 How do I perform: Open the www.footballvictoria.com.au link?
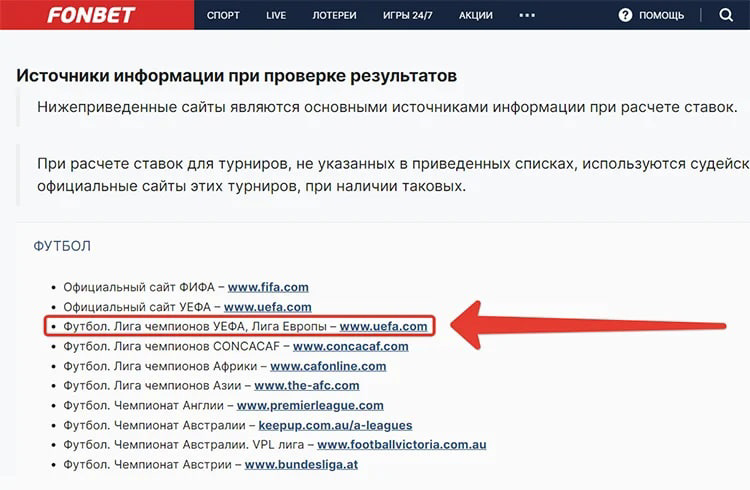click(x=401, y=444)
